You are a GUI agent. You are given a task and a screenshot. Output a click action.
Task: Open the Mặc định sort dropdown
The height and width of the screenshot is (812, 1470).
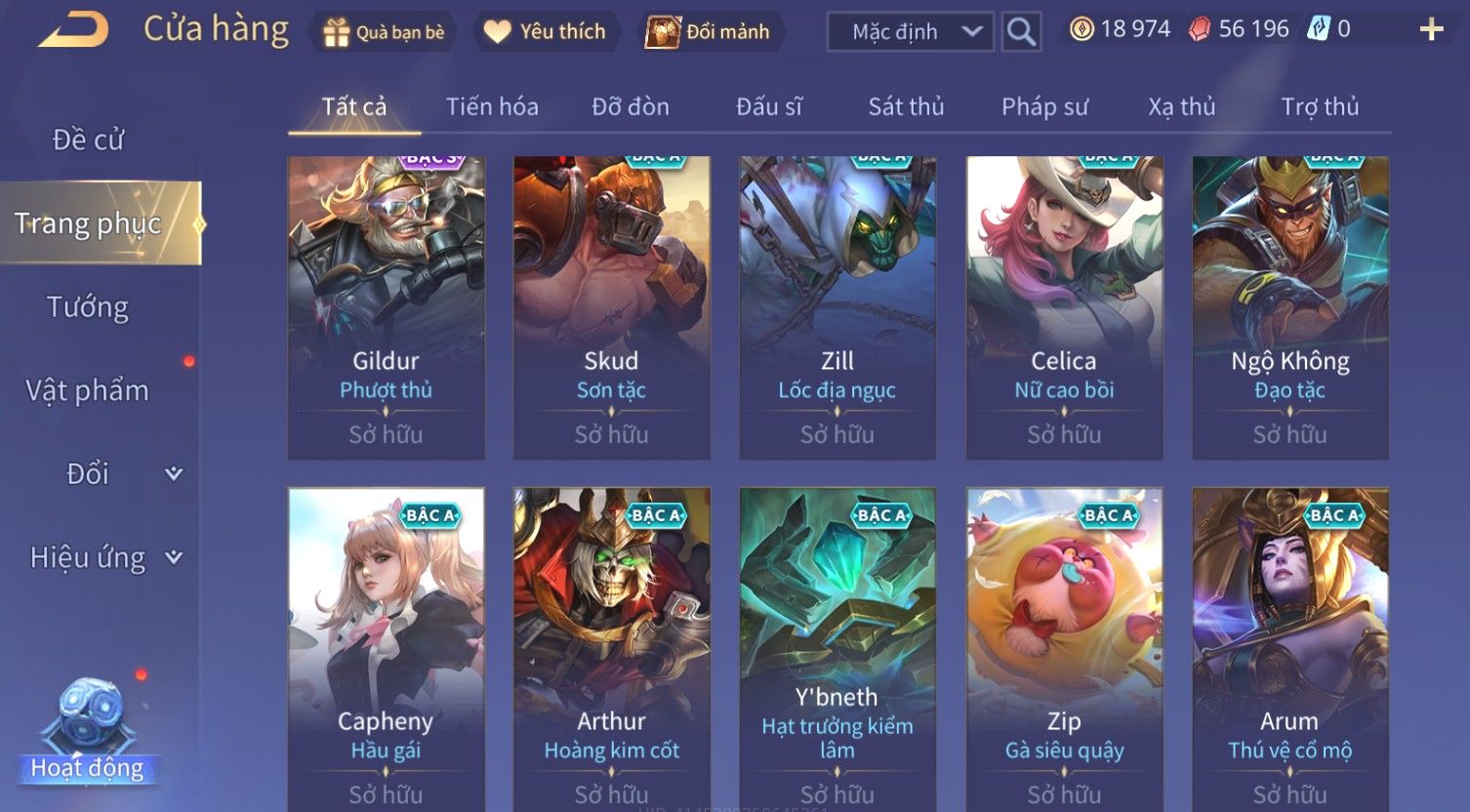click(911, 32)
